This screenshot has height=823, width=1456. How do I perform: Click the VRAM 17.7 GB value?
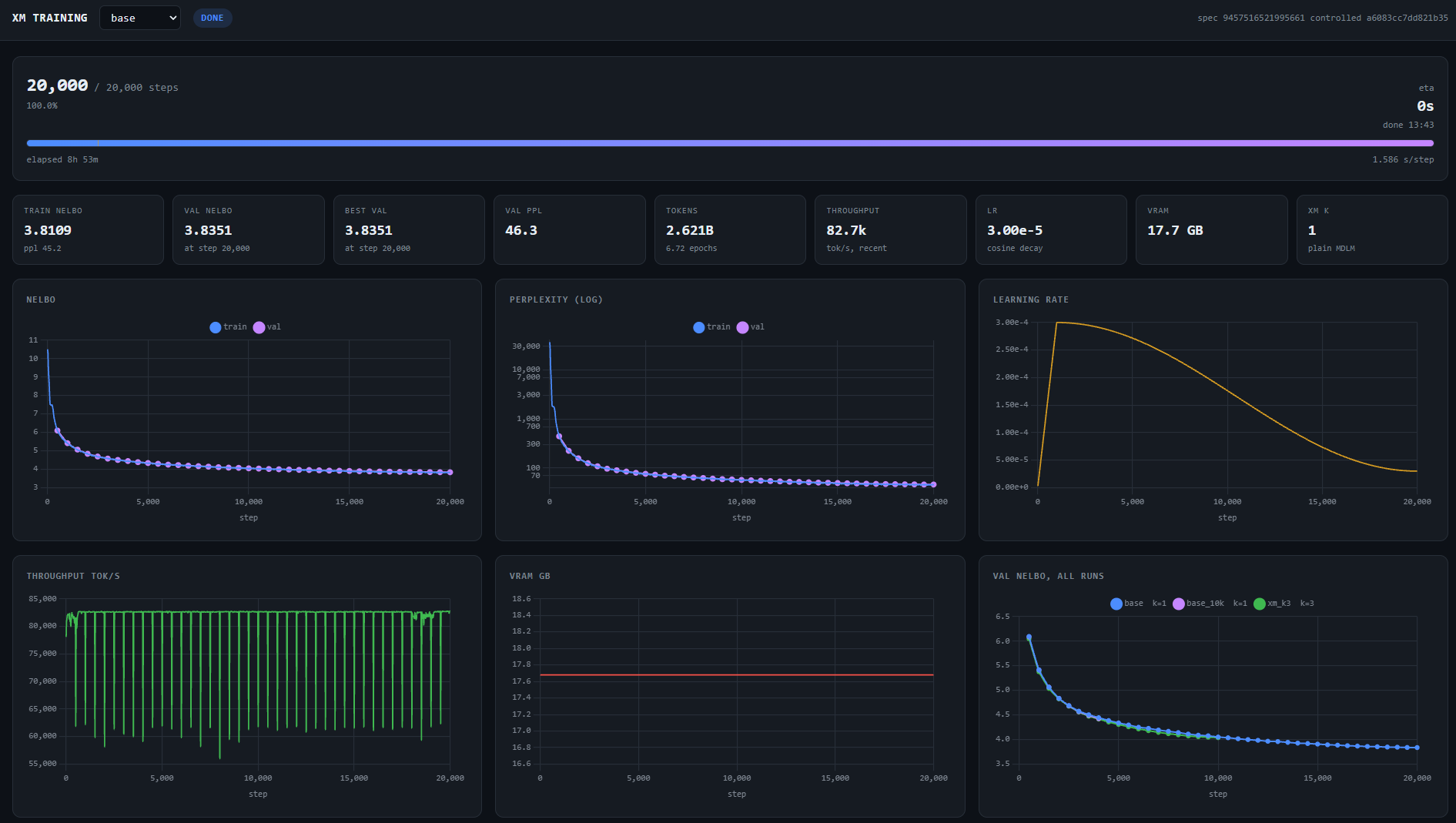(1175, 230)
